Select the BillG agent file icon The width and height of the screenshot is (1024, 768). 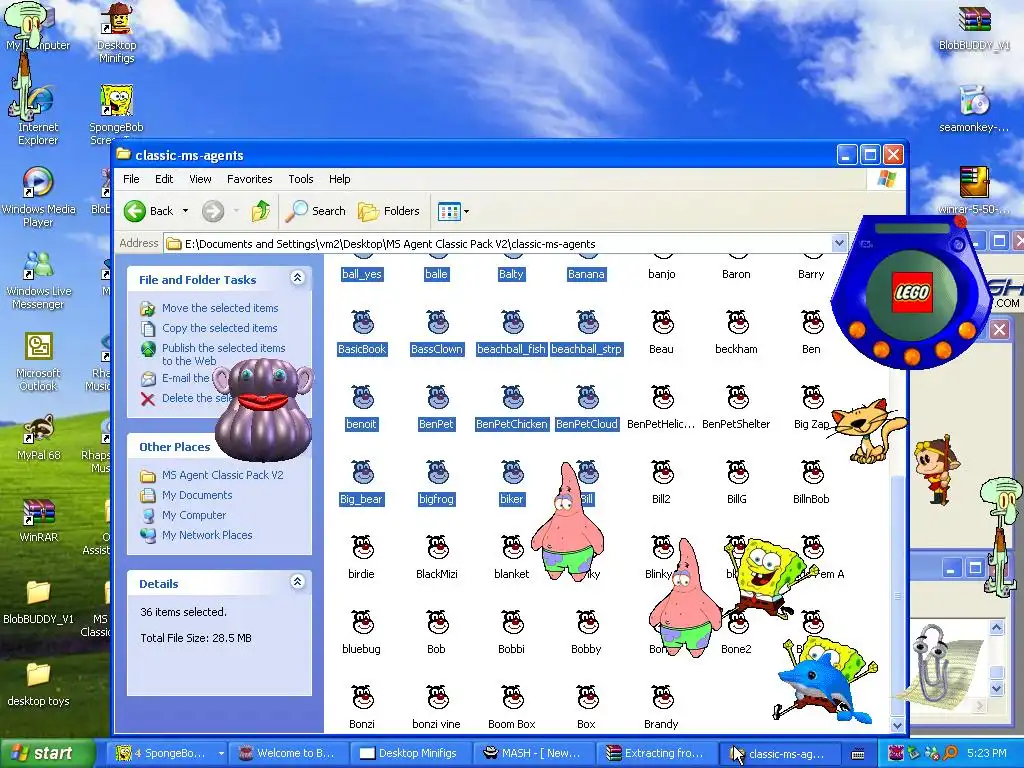coord(737,473)
